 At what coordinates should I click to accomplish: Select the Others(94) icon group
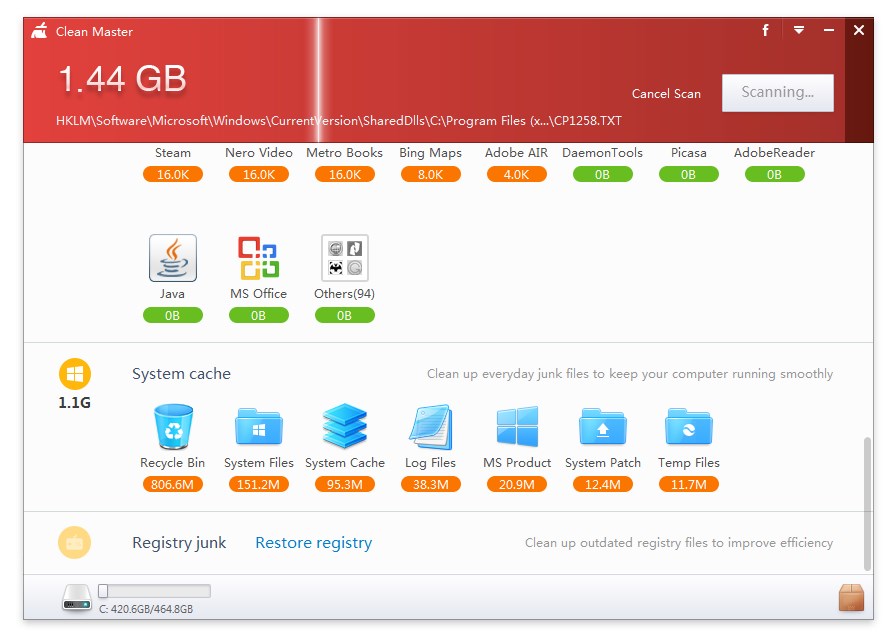tap(345, 258)
